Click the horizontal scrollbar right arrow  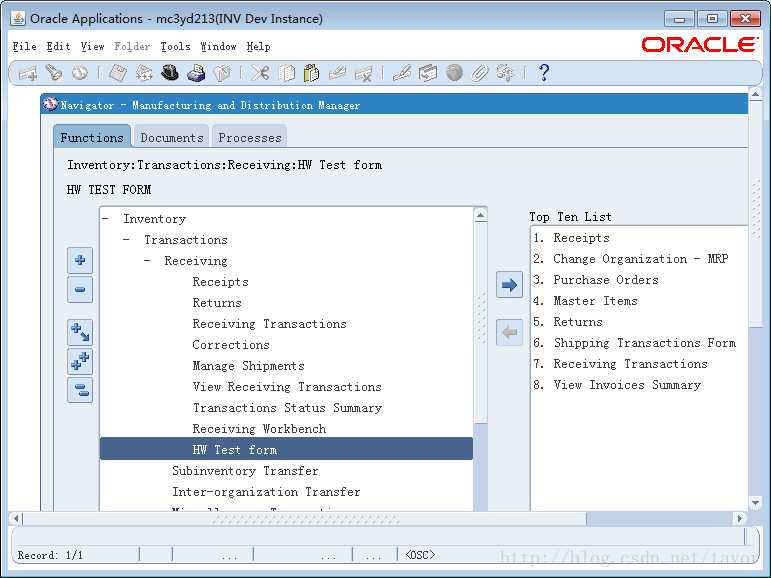tap(739, 518)
